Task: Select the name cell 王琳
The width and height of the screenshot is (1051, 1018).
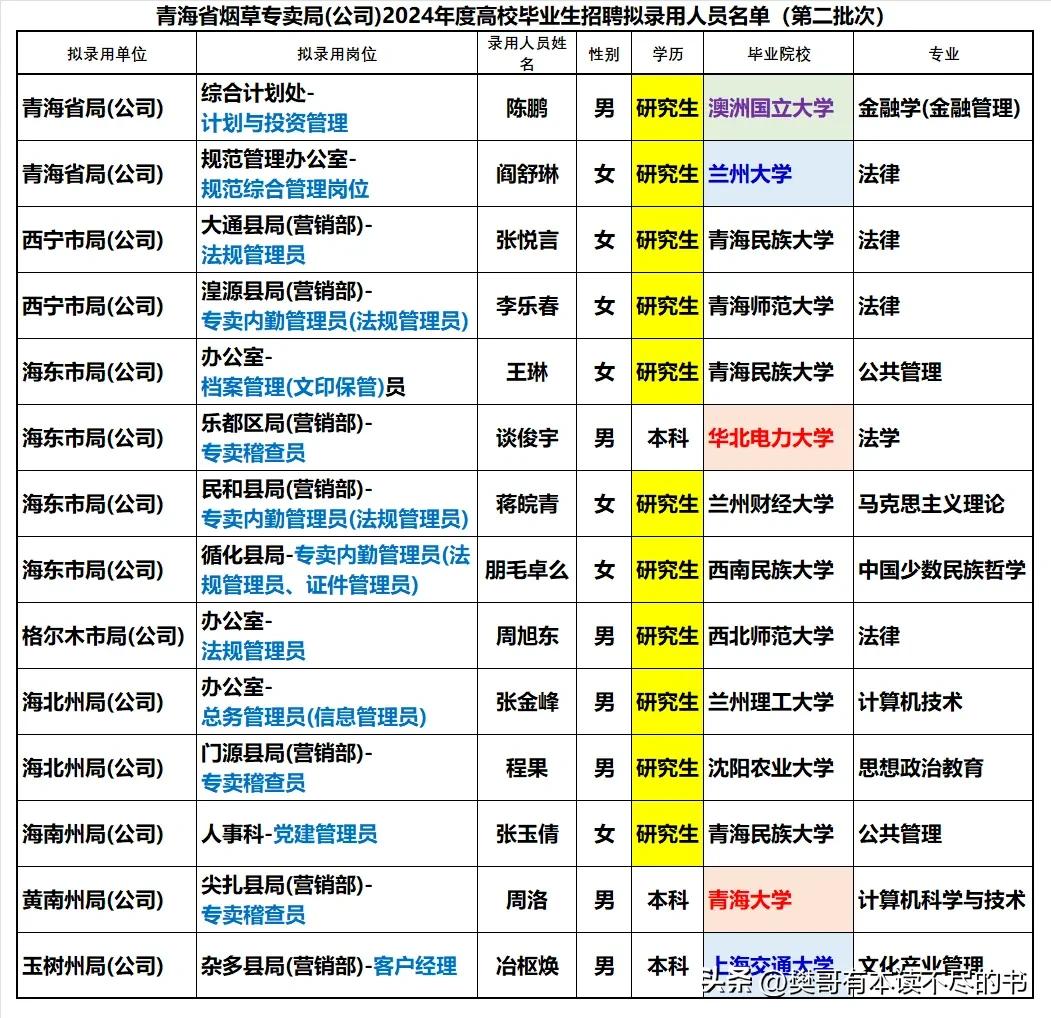Action: [527, 372]
